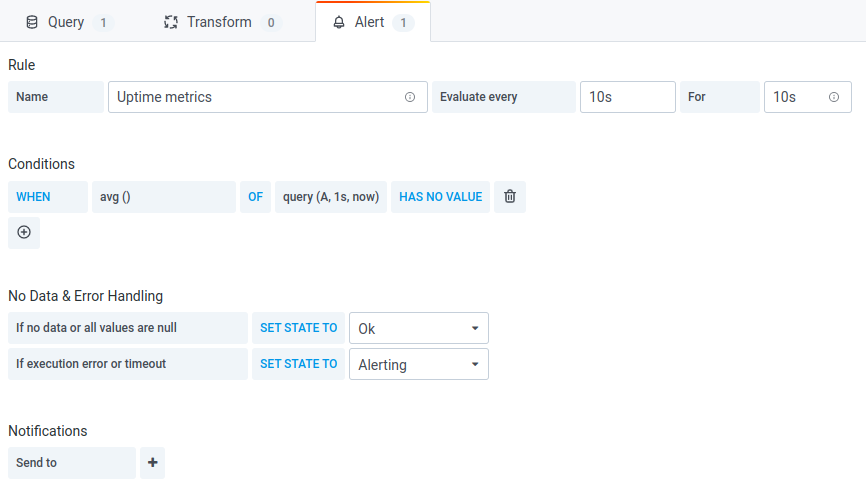Click the Send to label
This screenshot has height=480, width=866.
(x=72, y=463)
